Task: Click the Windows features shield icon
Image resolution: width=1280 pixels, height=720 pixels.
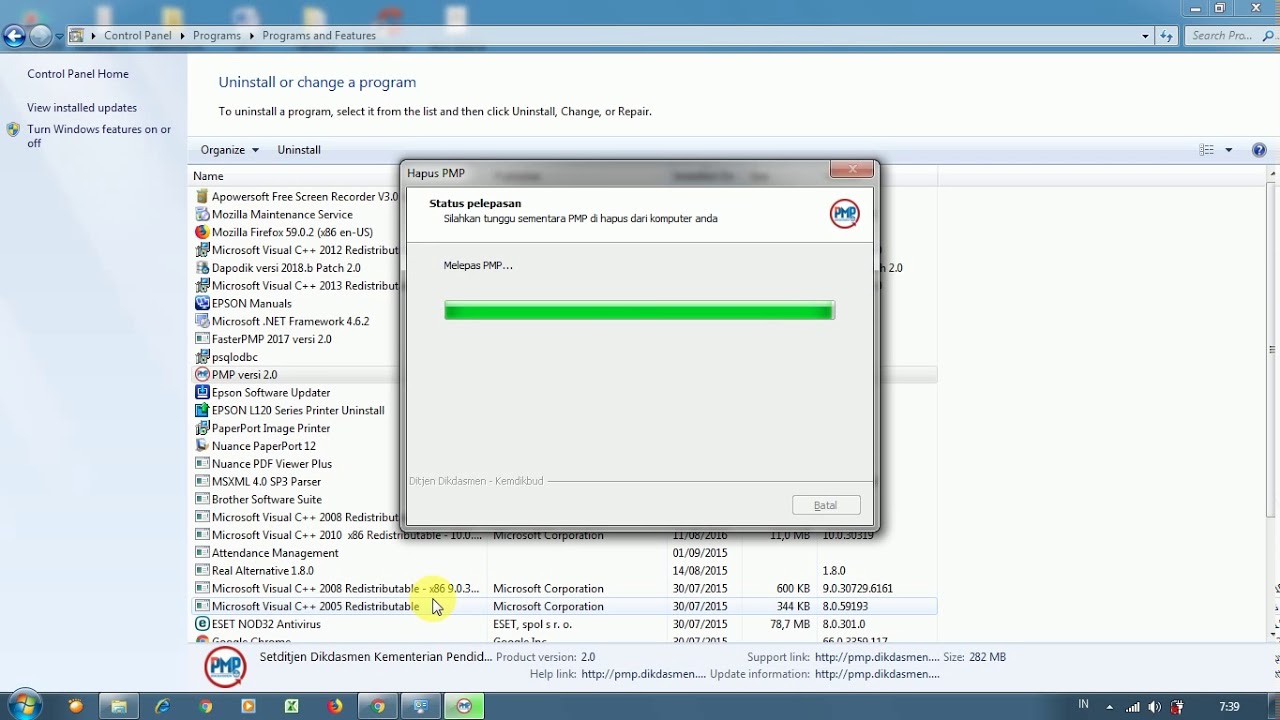Action: point(13,129)
